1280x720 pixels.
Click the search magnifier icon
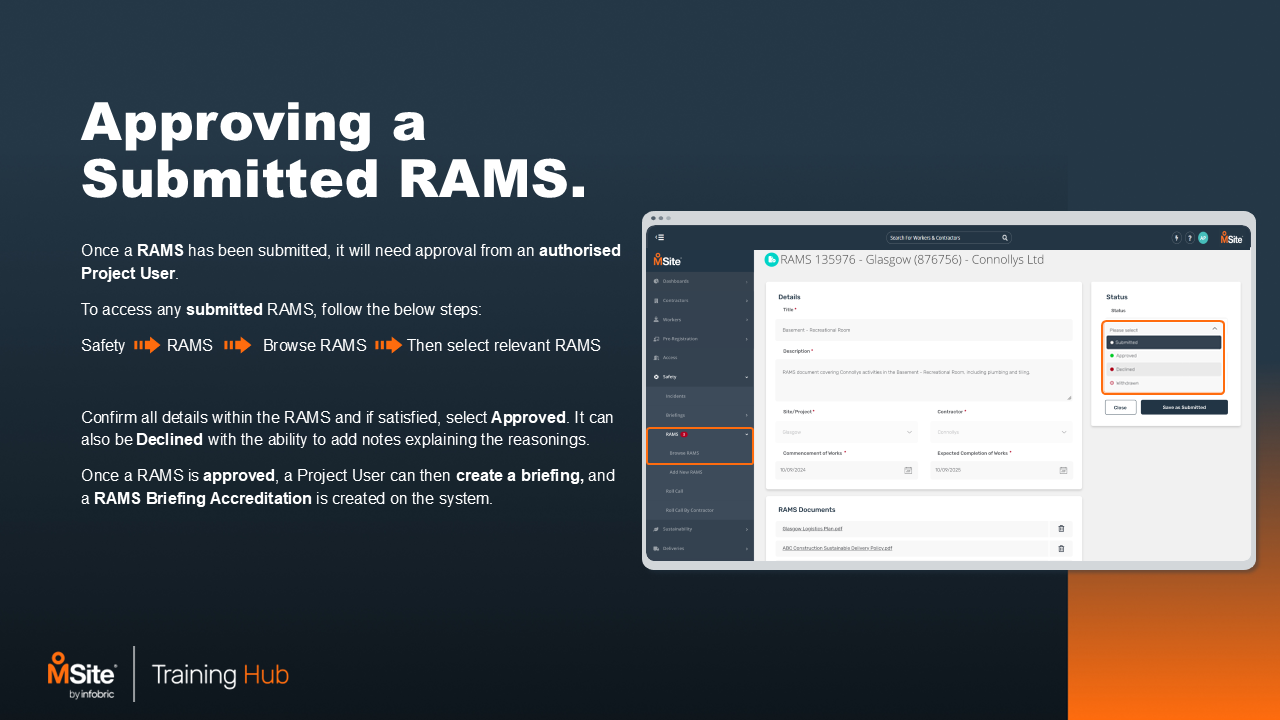pyautogui.click(x=1004, y=238)
